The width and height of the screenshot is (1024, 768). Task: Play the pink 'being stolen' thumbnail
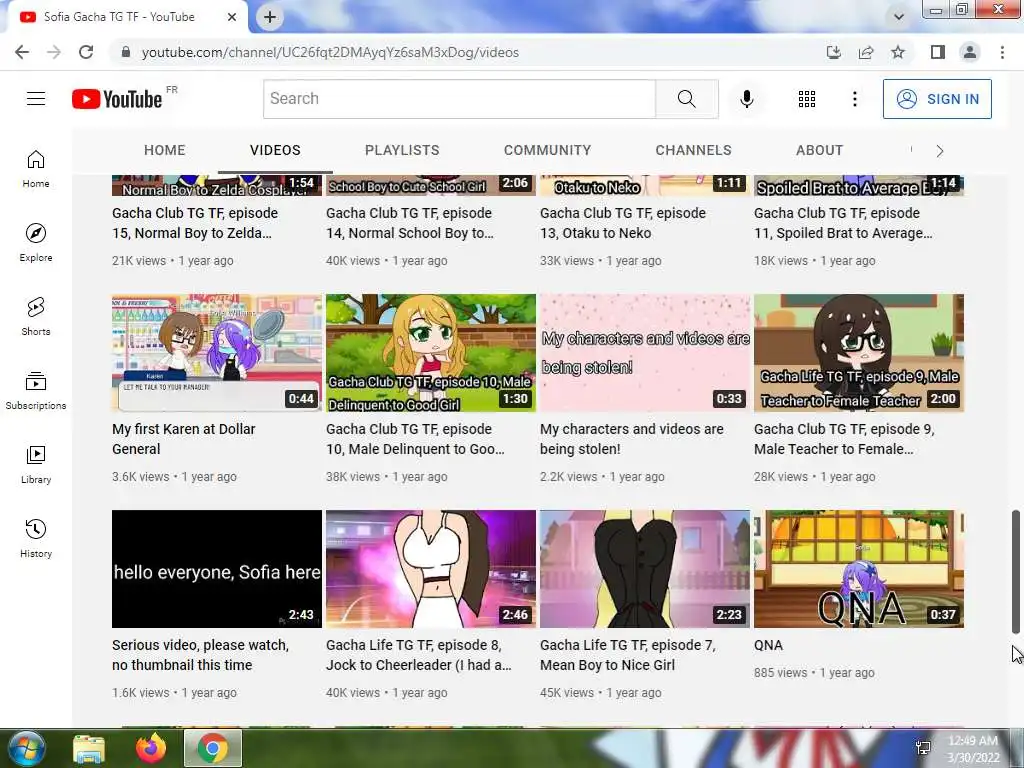click(x=645, y=353)
